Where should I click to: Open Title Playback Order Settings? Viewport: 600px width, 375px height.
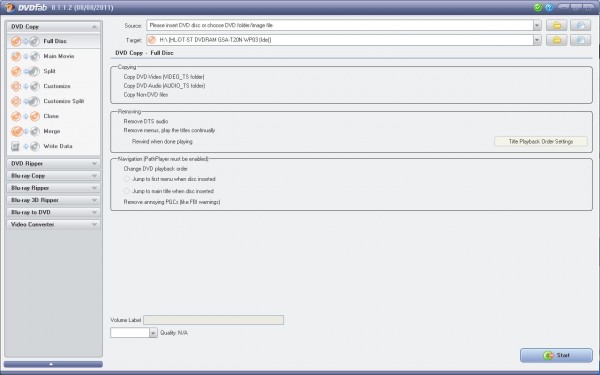pos(541,142)
